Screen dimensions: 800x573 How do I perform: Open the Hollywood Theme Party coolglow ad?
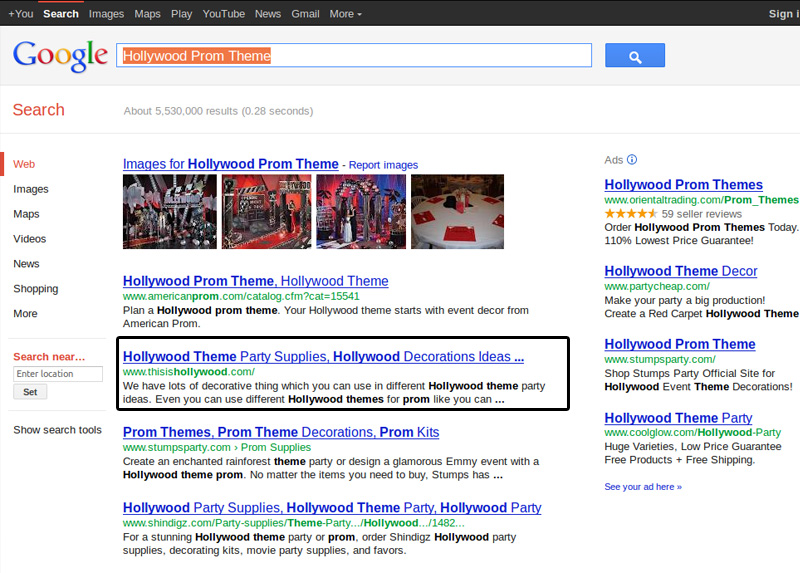tap(679, 418)
